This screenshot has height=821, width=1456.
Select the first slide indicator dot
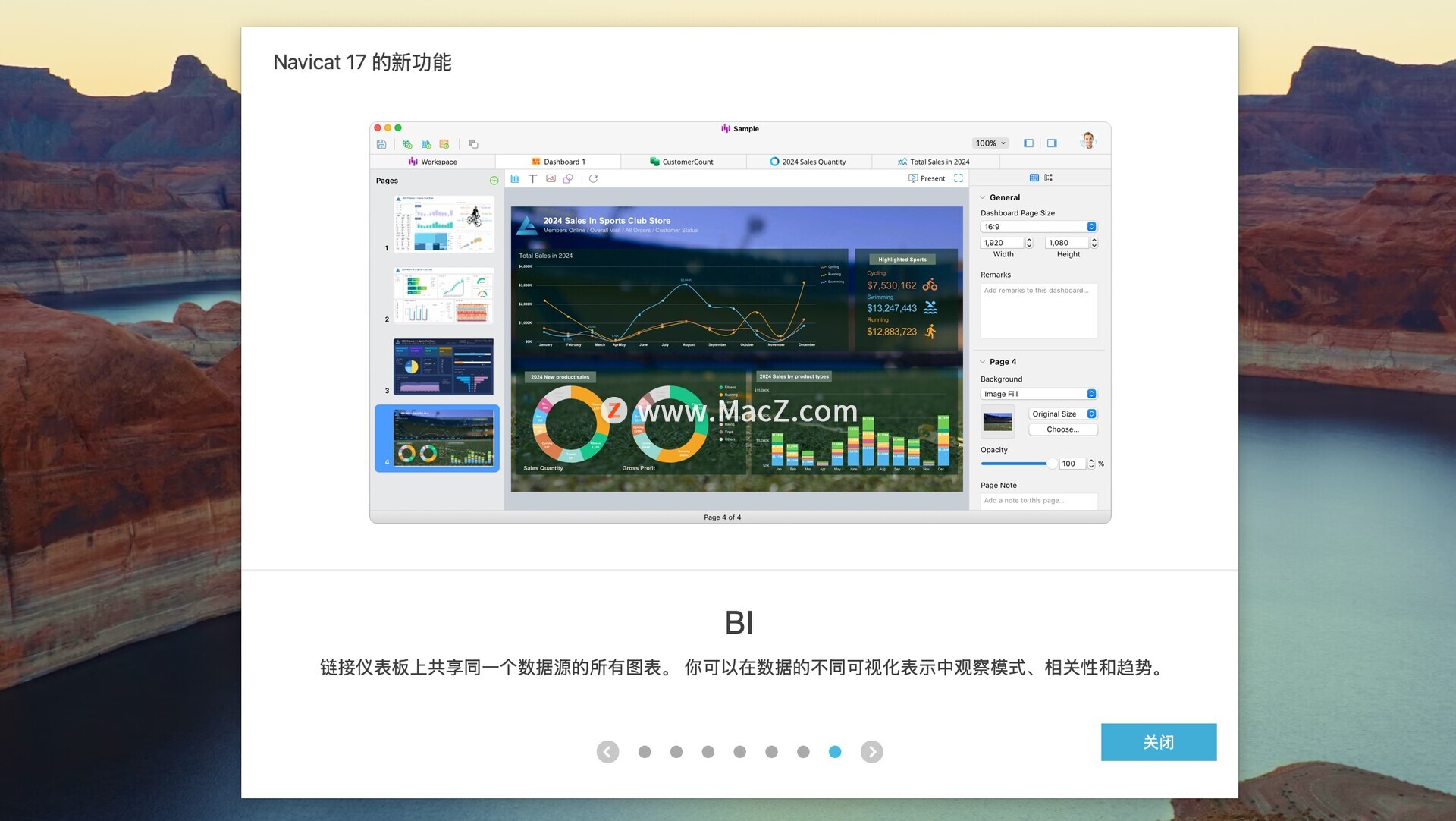645,752
